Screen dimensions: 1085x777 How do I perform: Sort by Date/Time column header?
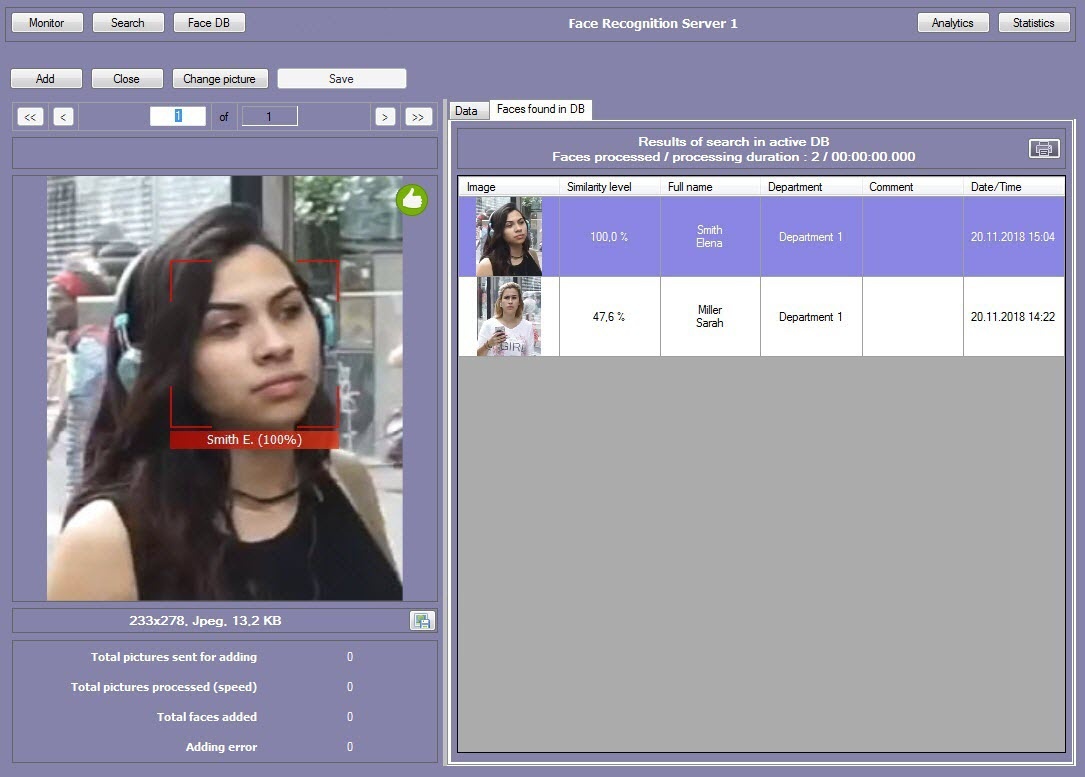point(1014,187)
